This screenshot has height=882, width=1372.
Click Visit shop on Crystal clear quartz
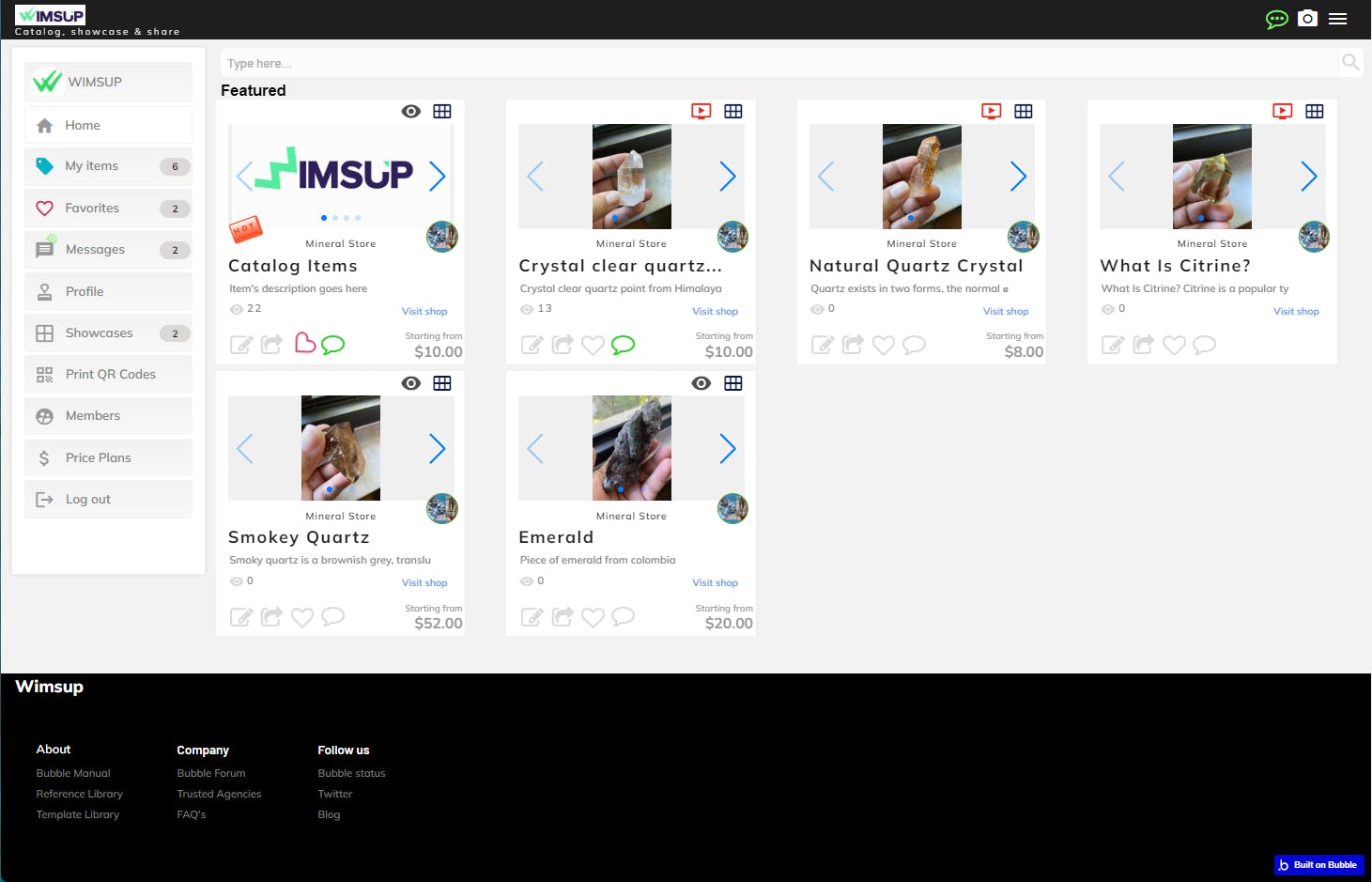(x=715, y=311)
